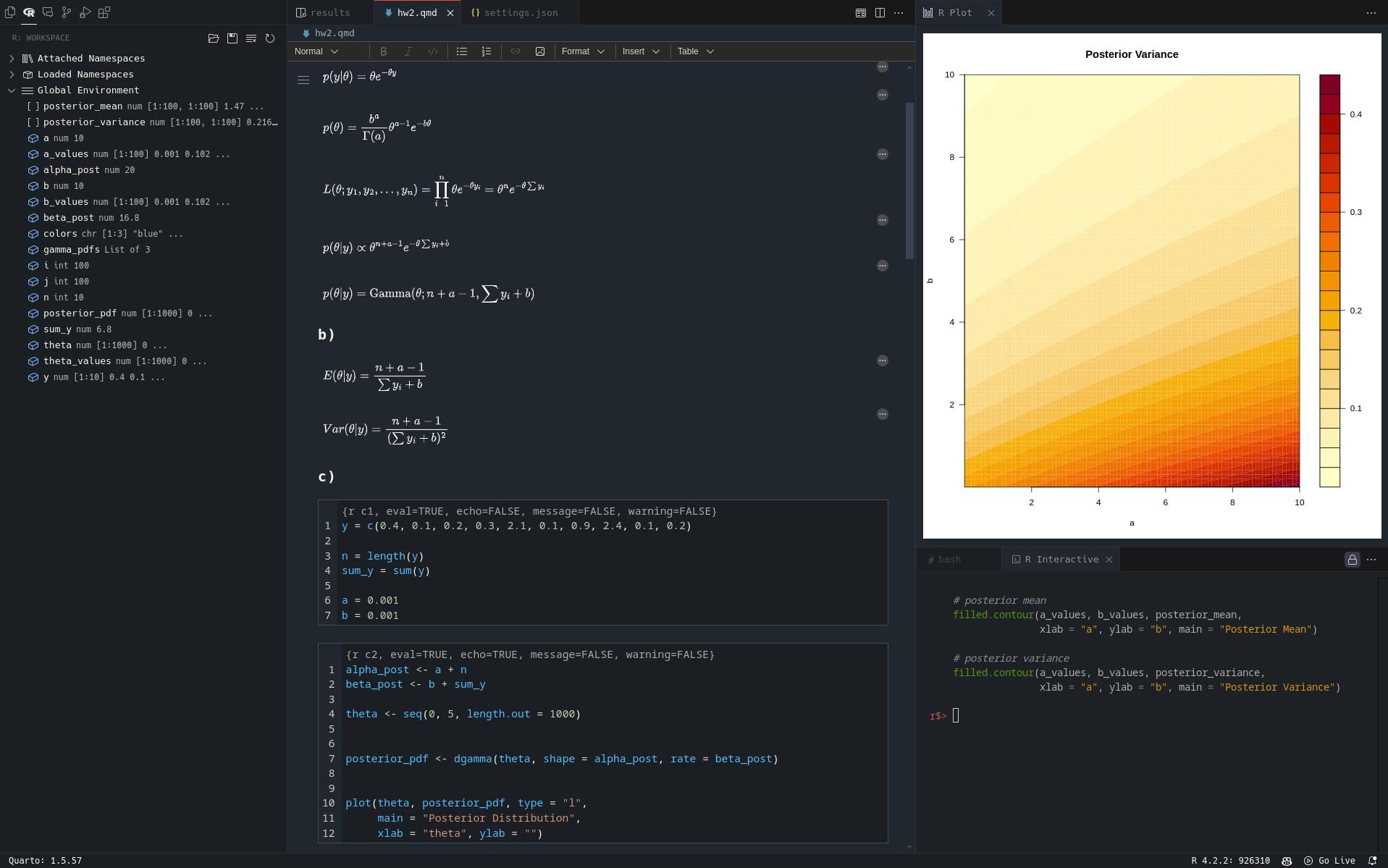
Task: Switch to the settings.json tab
Action: [521, 13]
